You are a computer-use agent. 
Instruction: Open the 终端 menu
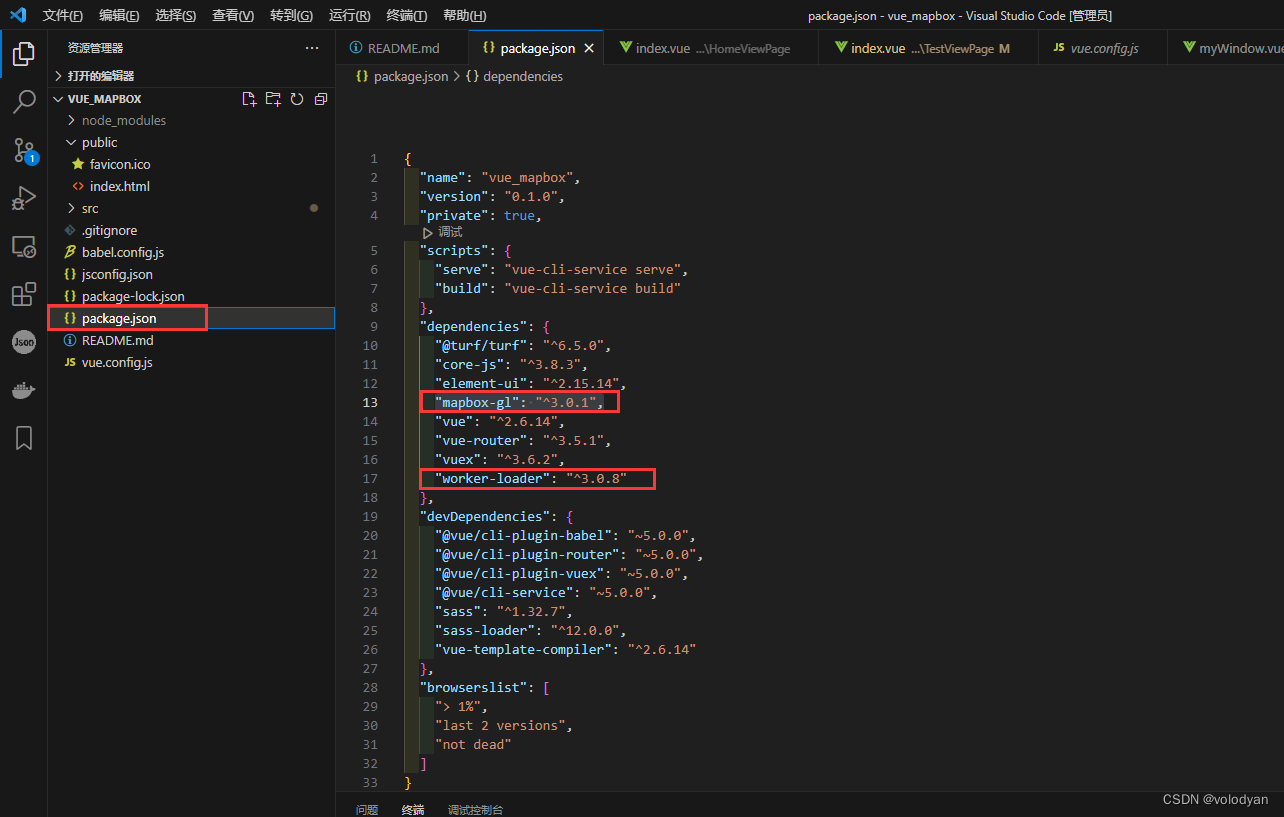coord(407,15)
